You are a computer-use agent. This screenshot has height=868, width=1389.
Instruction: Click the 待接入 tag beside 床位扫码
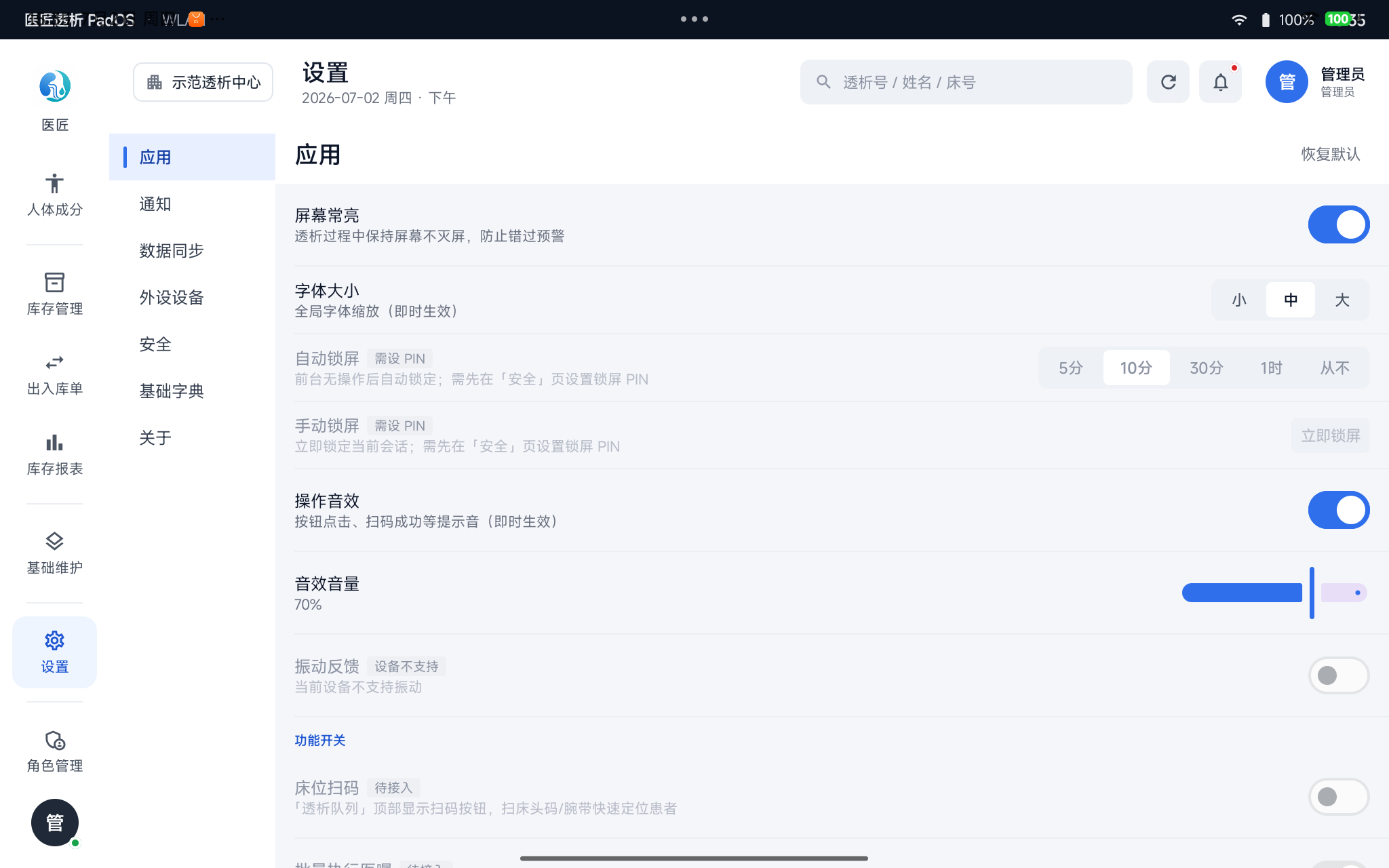[x=393, y=788]
